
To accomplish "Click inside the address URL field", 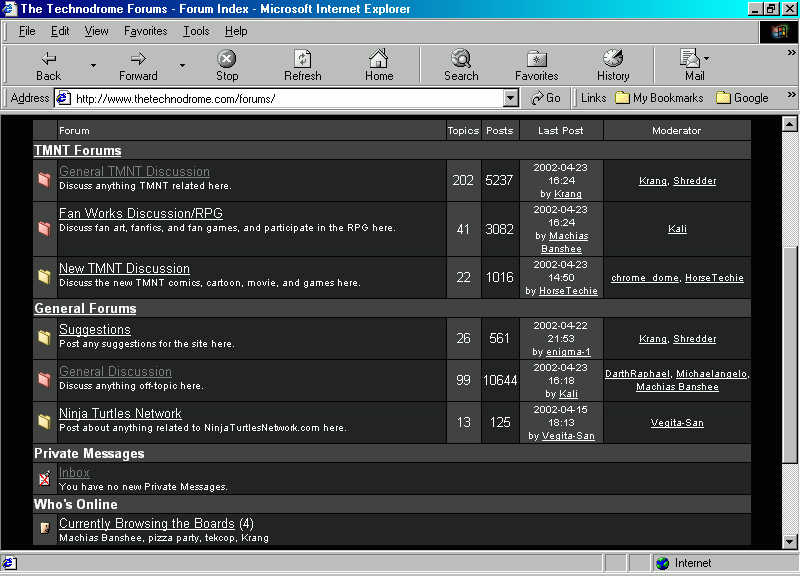I will coord(280,98).
